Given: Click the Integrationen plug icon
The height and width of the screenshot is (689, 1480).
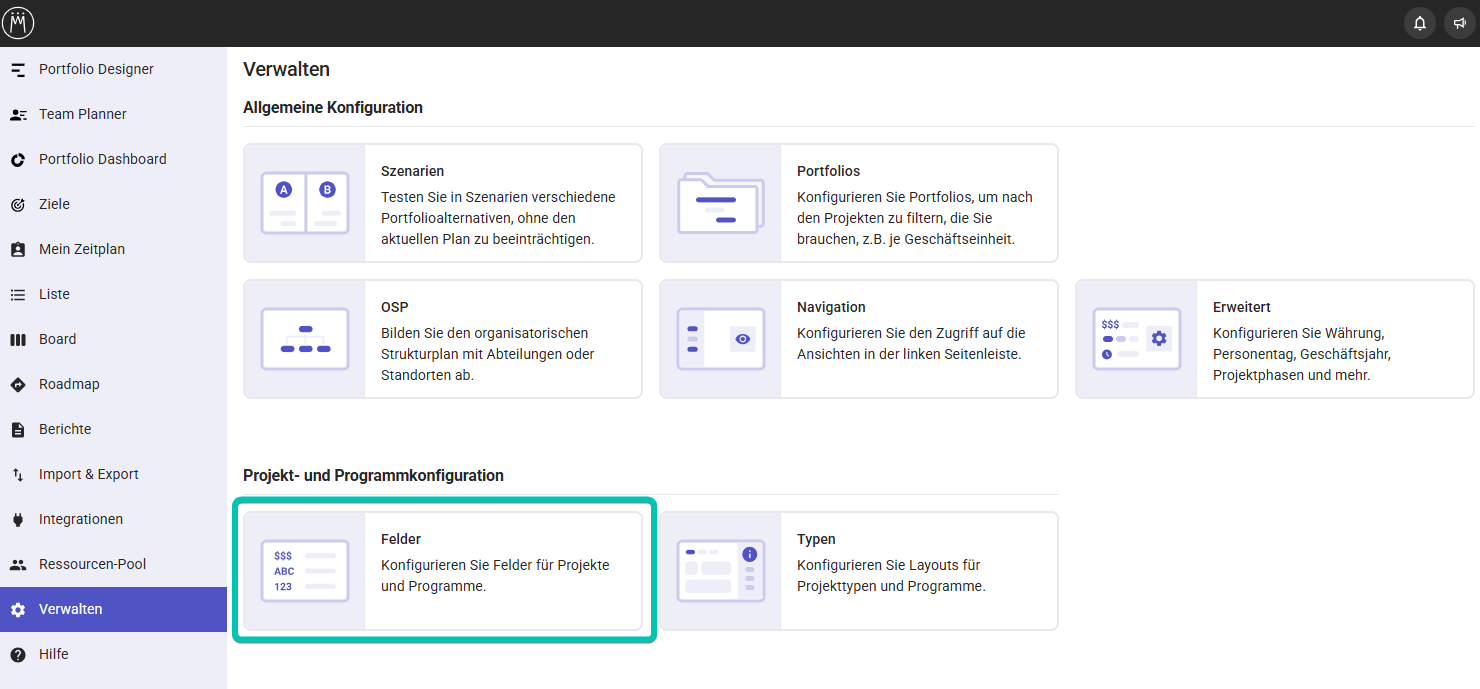Looking at the screenshot, I should tap(18, 520).
